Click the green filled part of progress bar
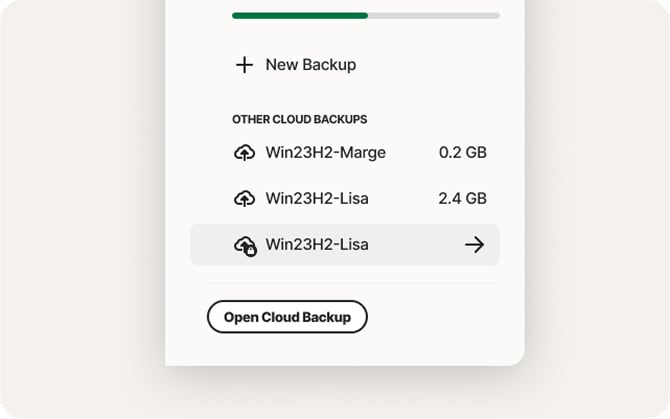 (x=300, y=16)
